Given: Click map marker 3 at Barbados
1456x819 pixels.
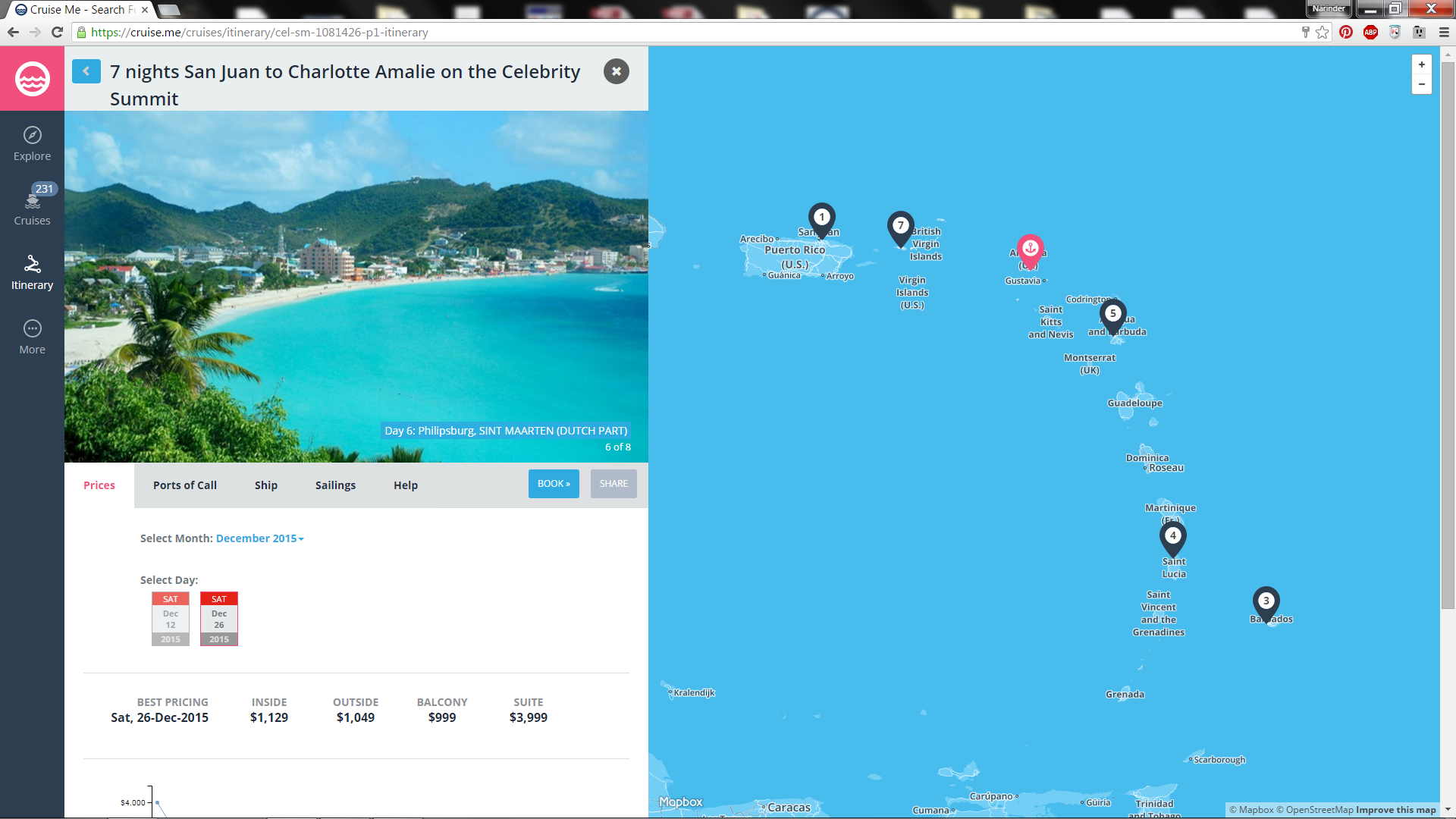Looking at the screenshot, I should 1266,602.
